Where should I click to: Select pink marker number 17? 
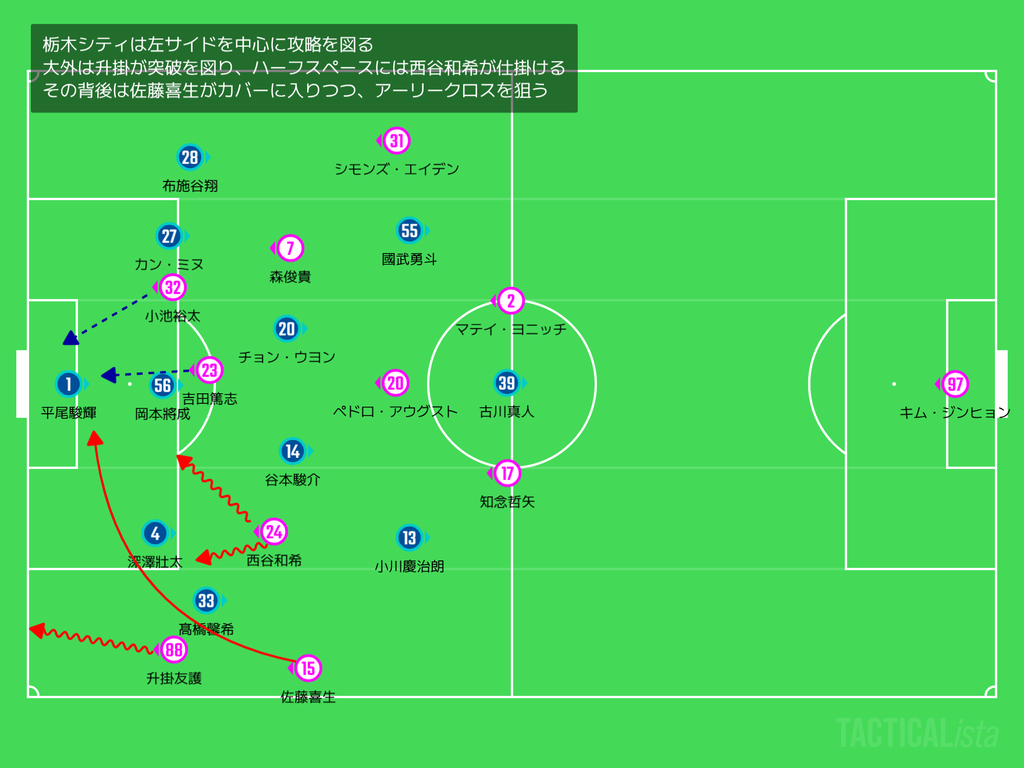pos(507,473)
